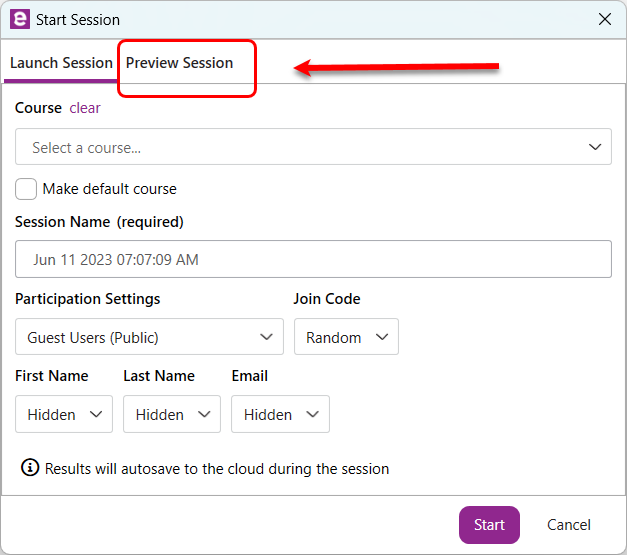Select the Launch Session tab
This screenshot has height=555, width=627.
61,63
